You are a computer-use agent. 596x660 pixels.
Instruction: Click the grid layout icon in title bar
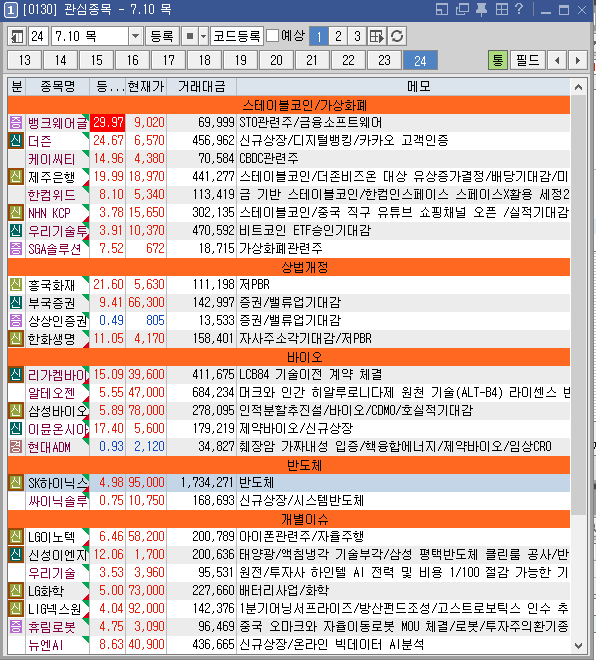click(501, 9)
